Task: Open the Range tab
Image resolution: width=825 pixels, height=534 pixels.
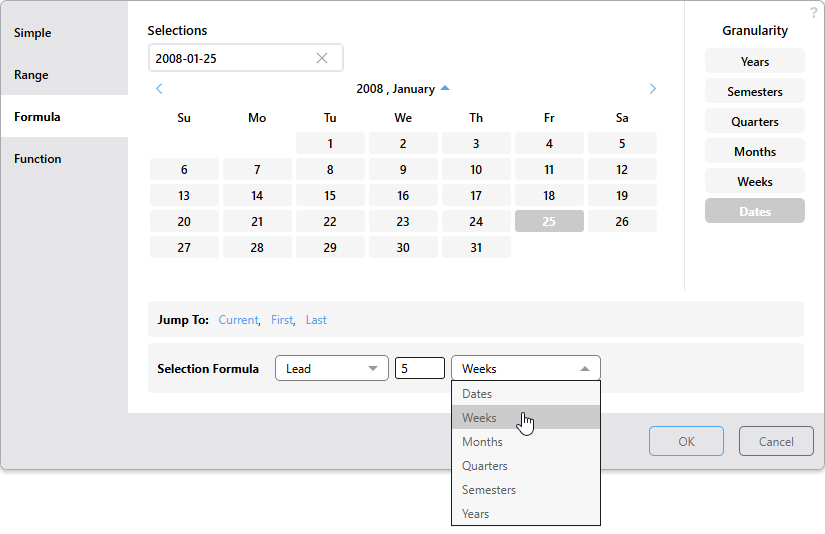Action: (31, 75)
